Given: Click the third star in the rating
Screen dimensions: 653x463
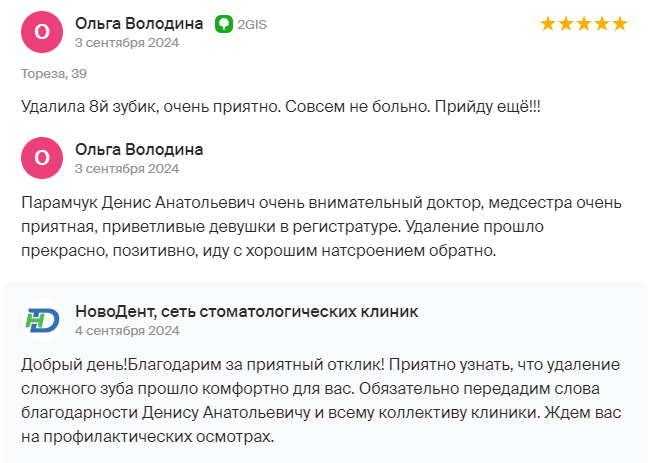Looking at the screenshot, I should [584, 23].
